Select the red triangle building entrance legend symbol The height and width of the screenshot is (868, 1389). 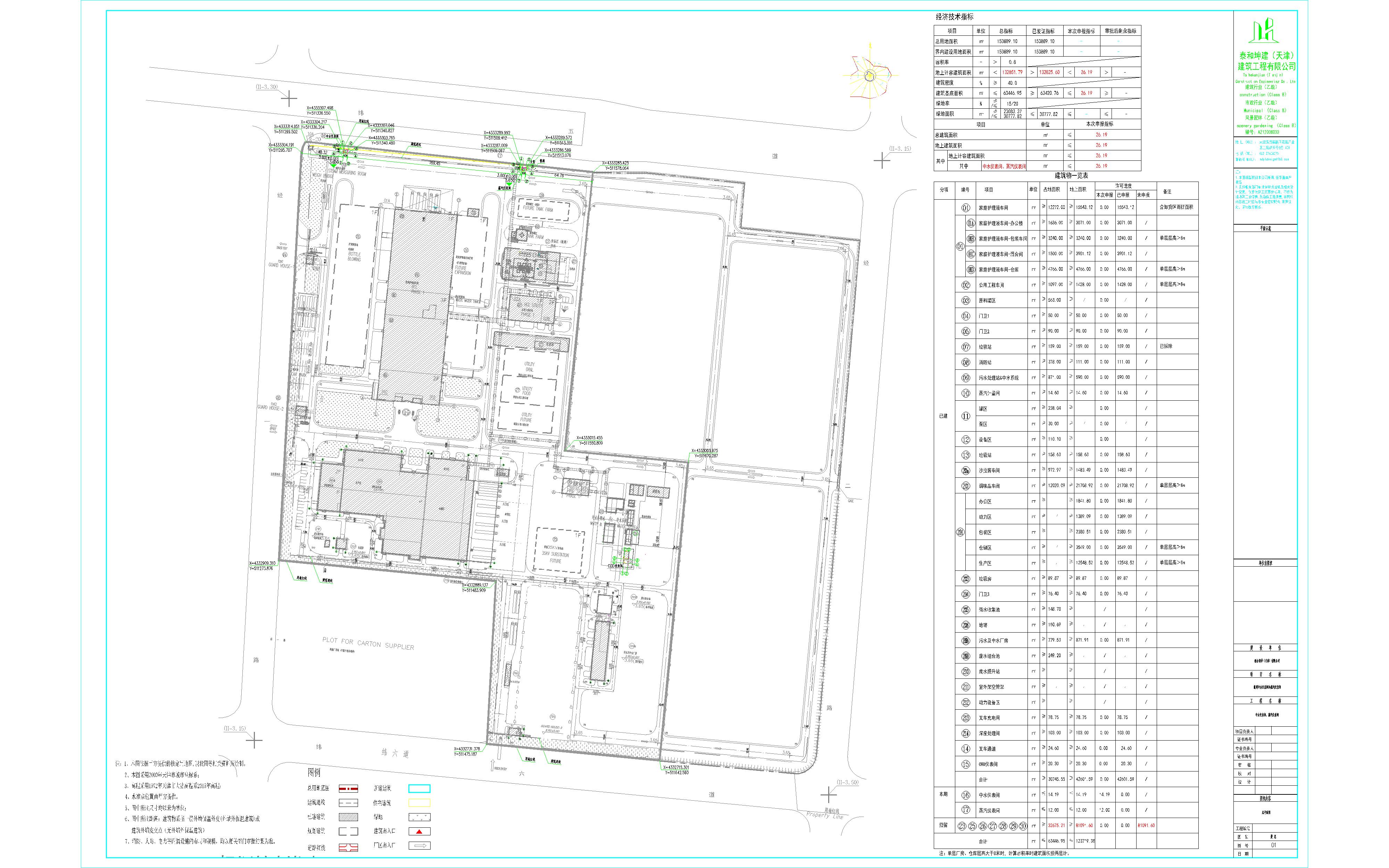419,831
